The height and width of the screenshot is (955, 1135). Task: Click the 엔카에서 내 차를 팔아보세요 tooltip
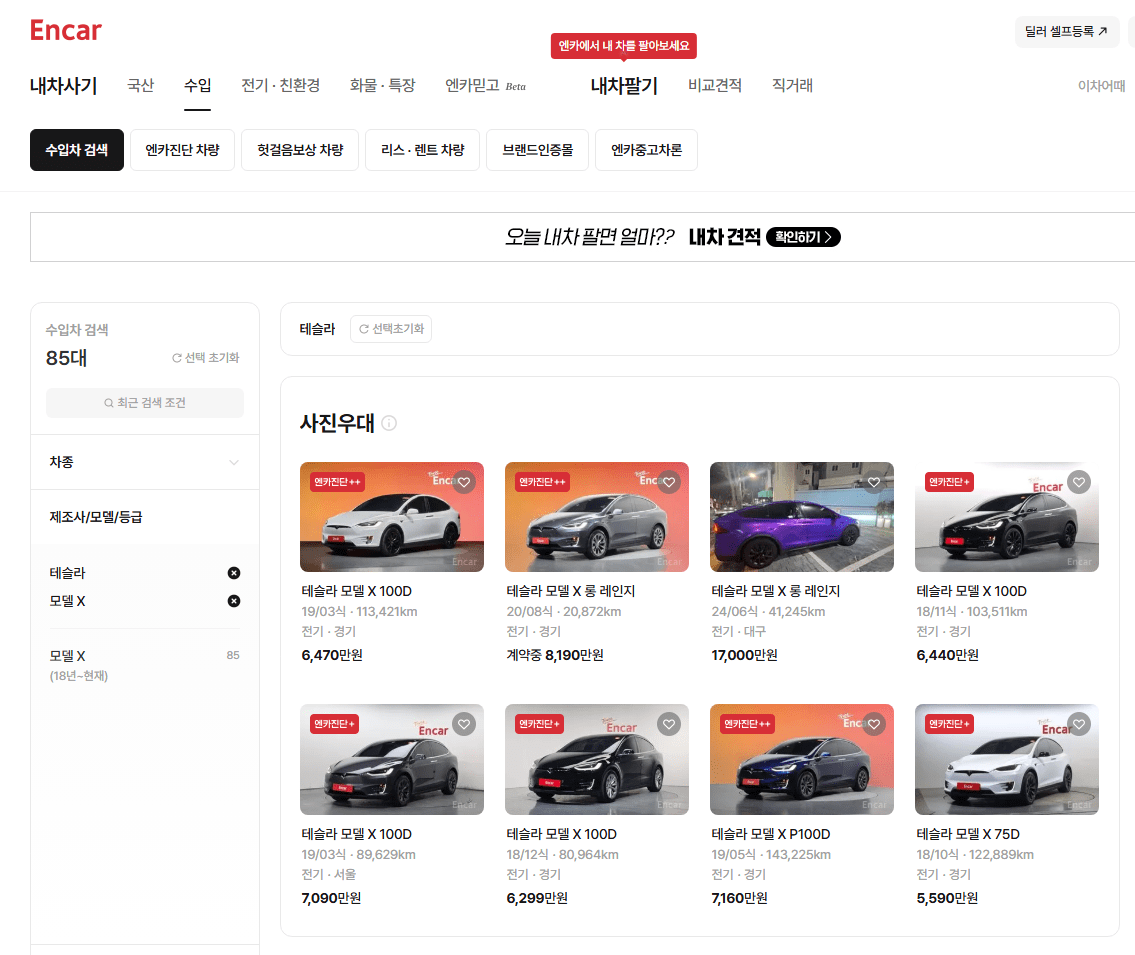[624, 46]
